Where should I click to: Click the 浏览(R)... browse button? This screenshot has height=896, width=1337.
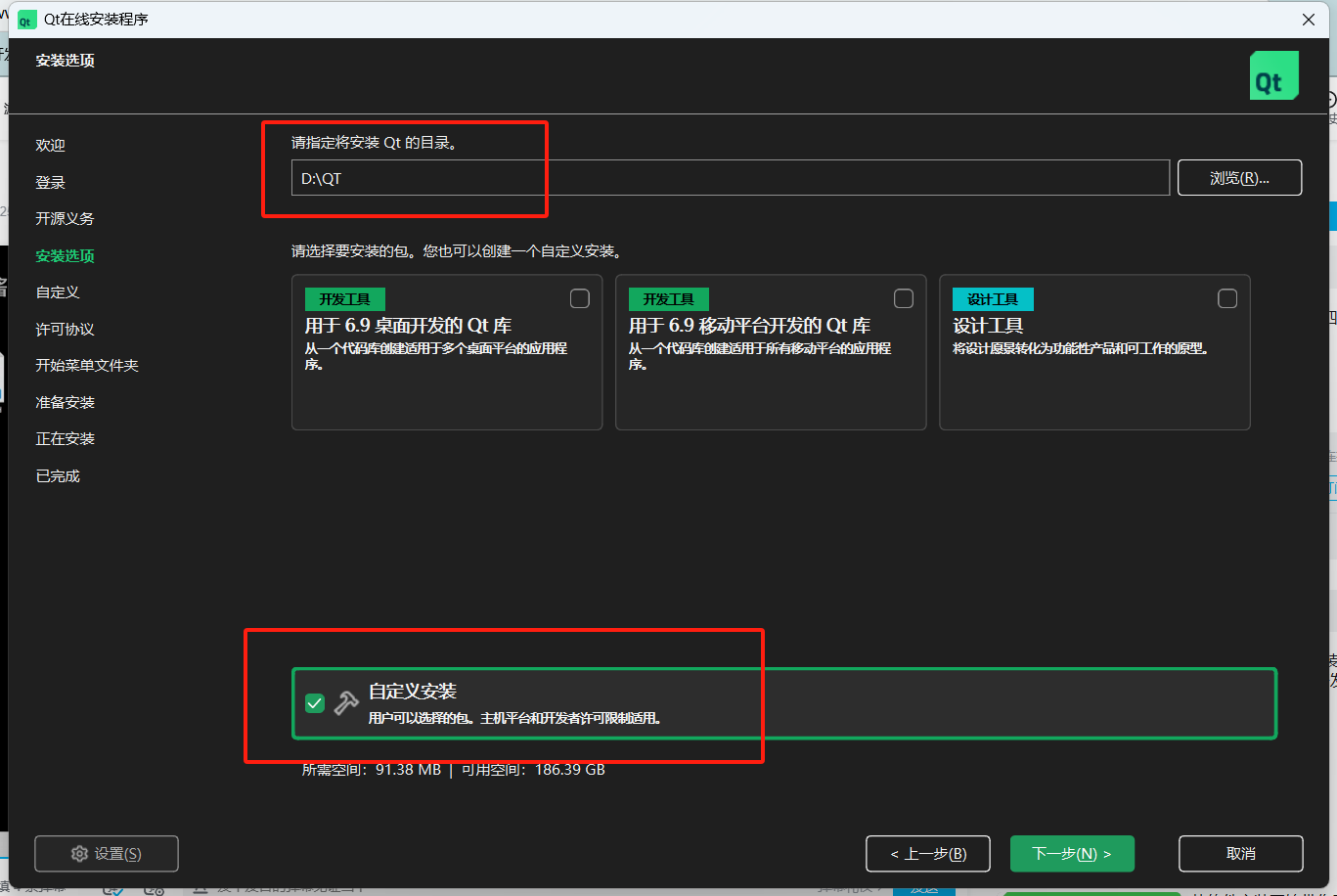pyautogui.click(x=1239, y=178)
